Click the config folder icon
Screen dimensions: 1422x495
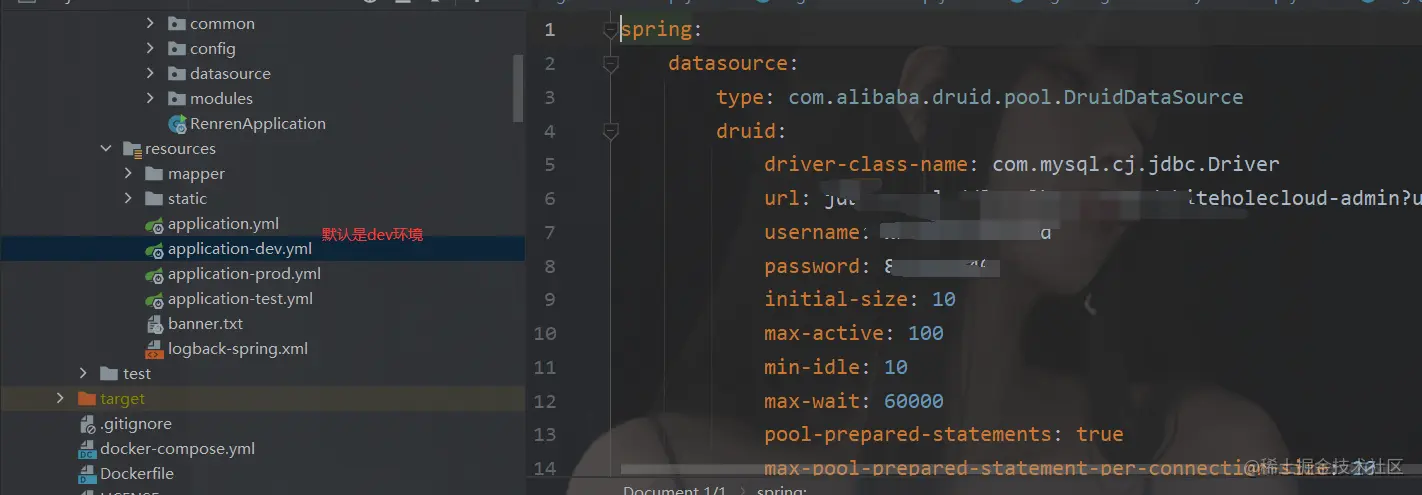pyautogui.click(x=176, y=48)
